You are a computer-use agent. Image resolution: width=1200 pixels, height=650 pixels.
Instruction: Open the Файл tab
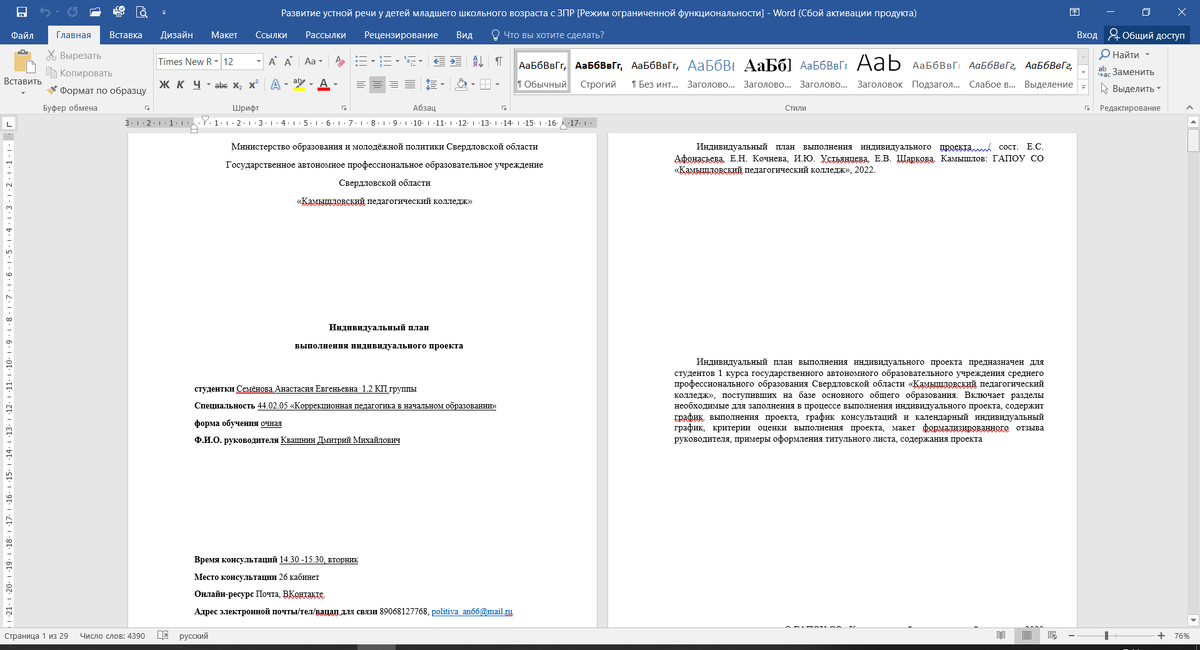pos(23,35)
